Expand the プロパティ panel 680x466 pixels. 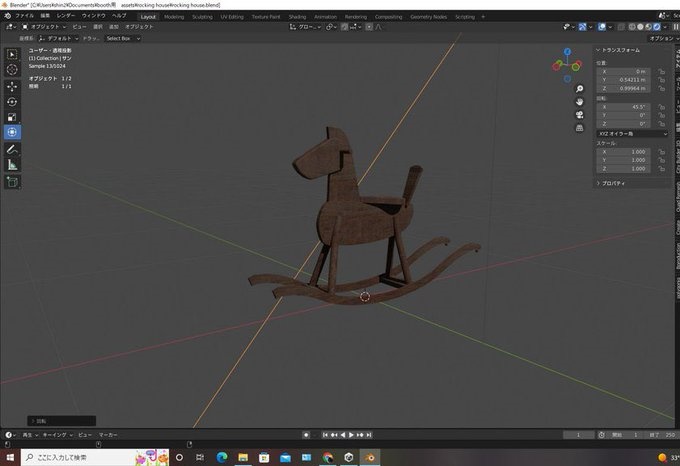(611, 183)
